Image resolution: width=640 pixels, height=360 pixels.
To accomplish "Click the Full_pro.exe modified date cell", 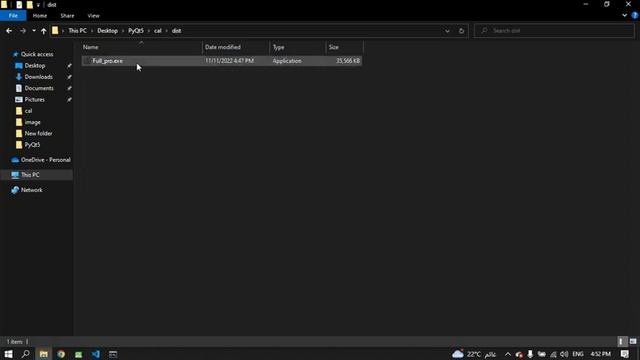I will point(229,61).
